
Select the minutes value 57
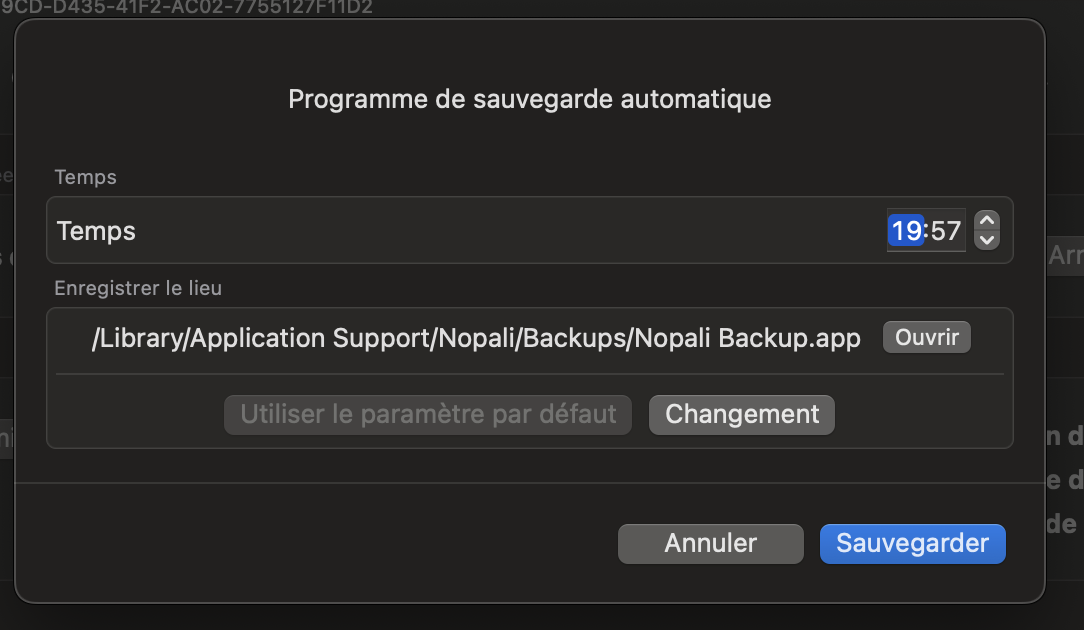(x=946, y=230)
